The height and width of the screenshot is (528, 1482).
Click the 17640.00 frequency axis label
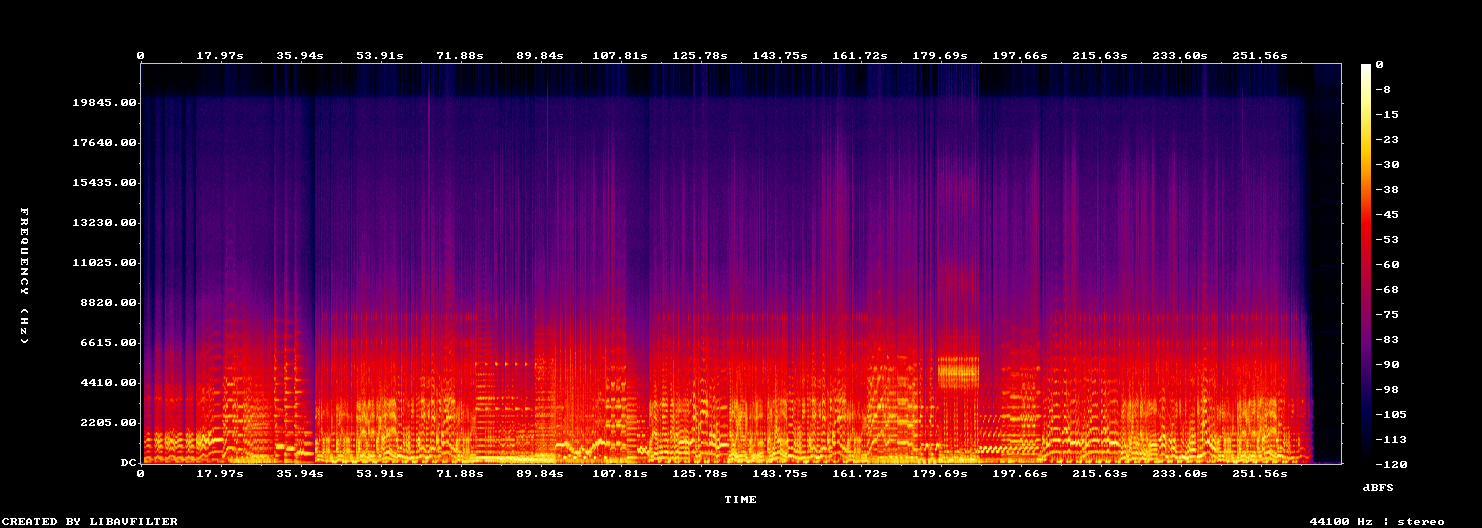(104, 143)
